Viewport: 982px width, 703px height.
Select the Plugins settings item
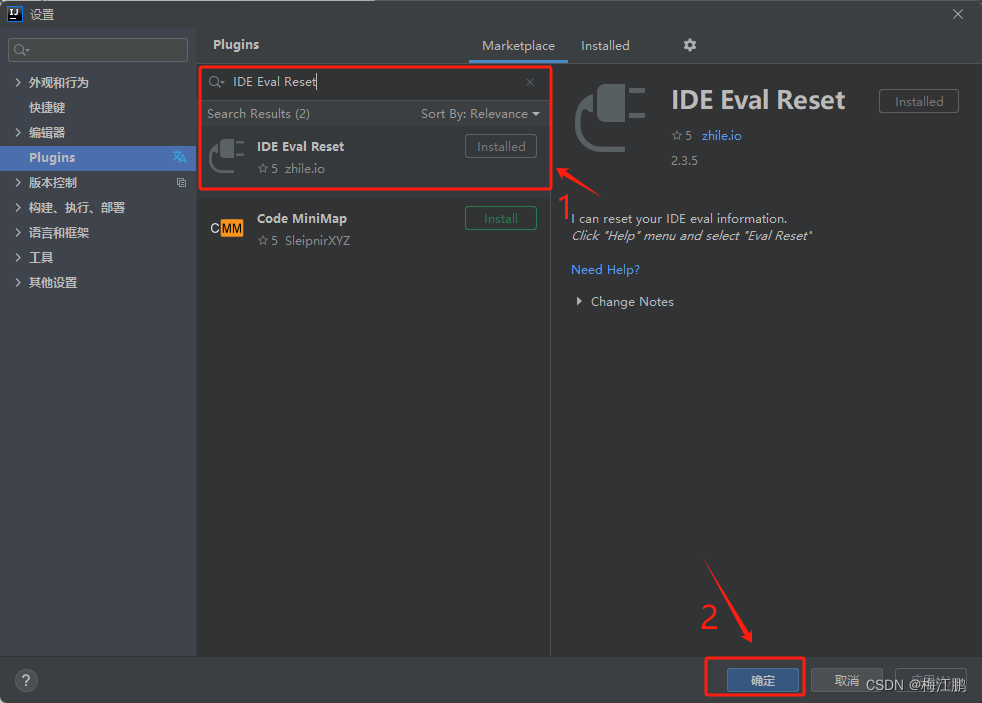[x=98, y=158]
